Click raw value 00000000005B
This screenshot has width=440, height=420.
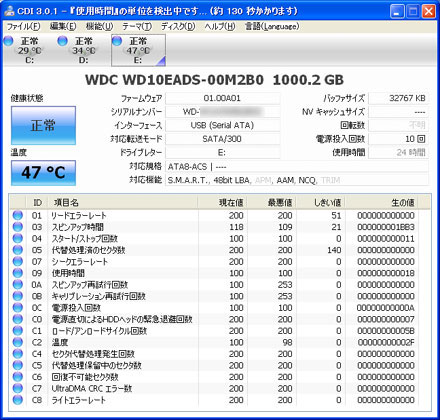pyautogui.click(x=386, y=331)
